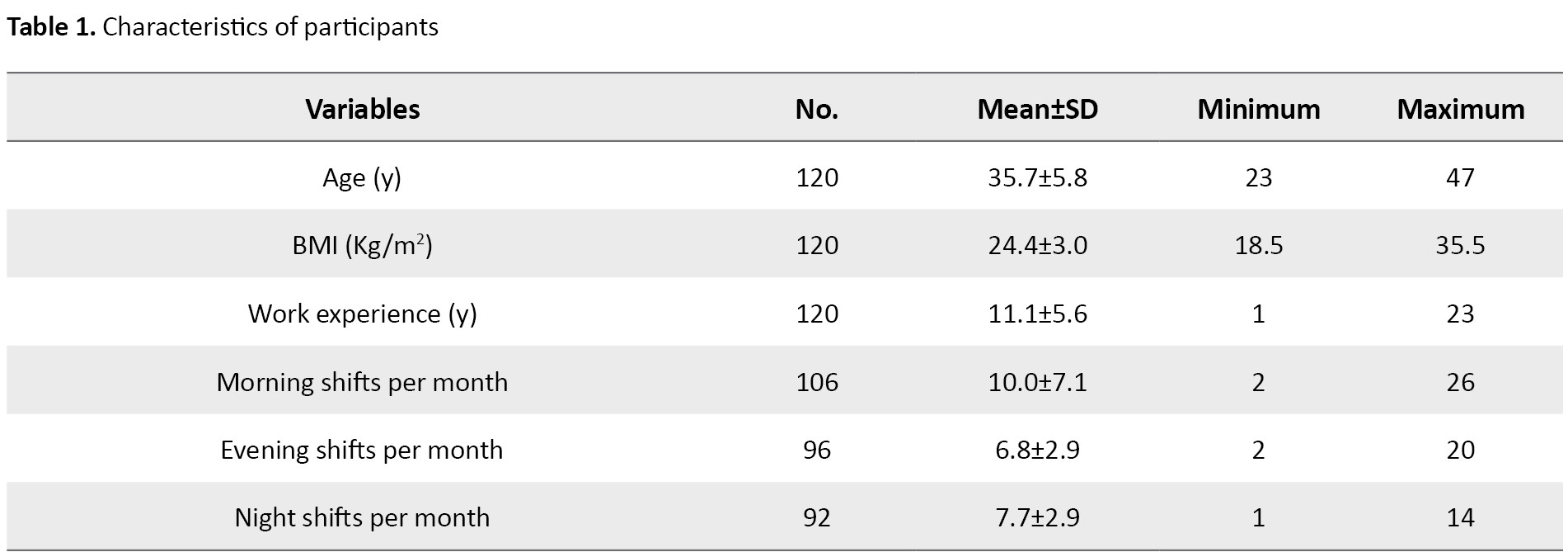Viewport: 1568px width, 552px height.
Task: Click the 106 participant count cell
Action: 816,382
